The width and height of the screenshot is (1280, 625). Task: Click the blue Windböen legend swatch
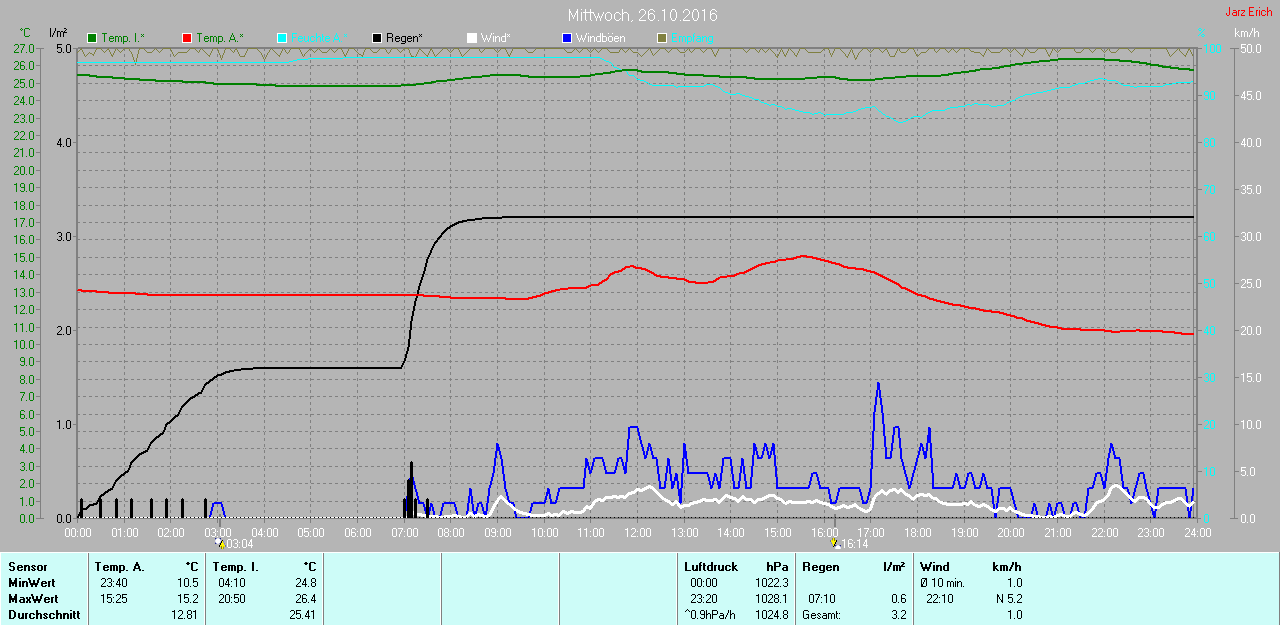tap(567, 38)
